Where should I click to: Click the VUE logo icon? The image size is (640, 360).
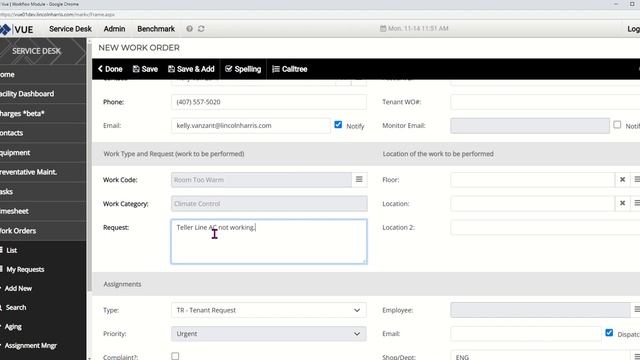click(5, 29)
